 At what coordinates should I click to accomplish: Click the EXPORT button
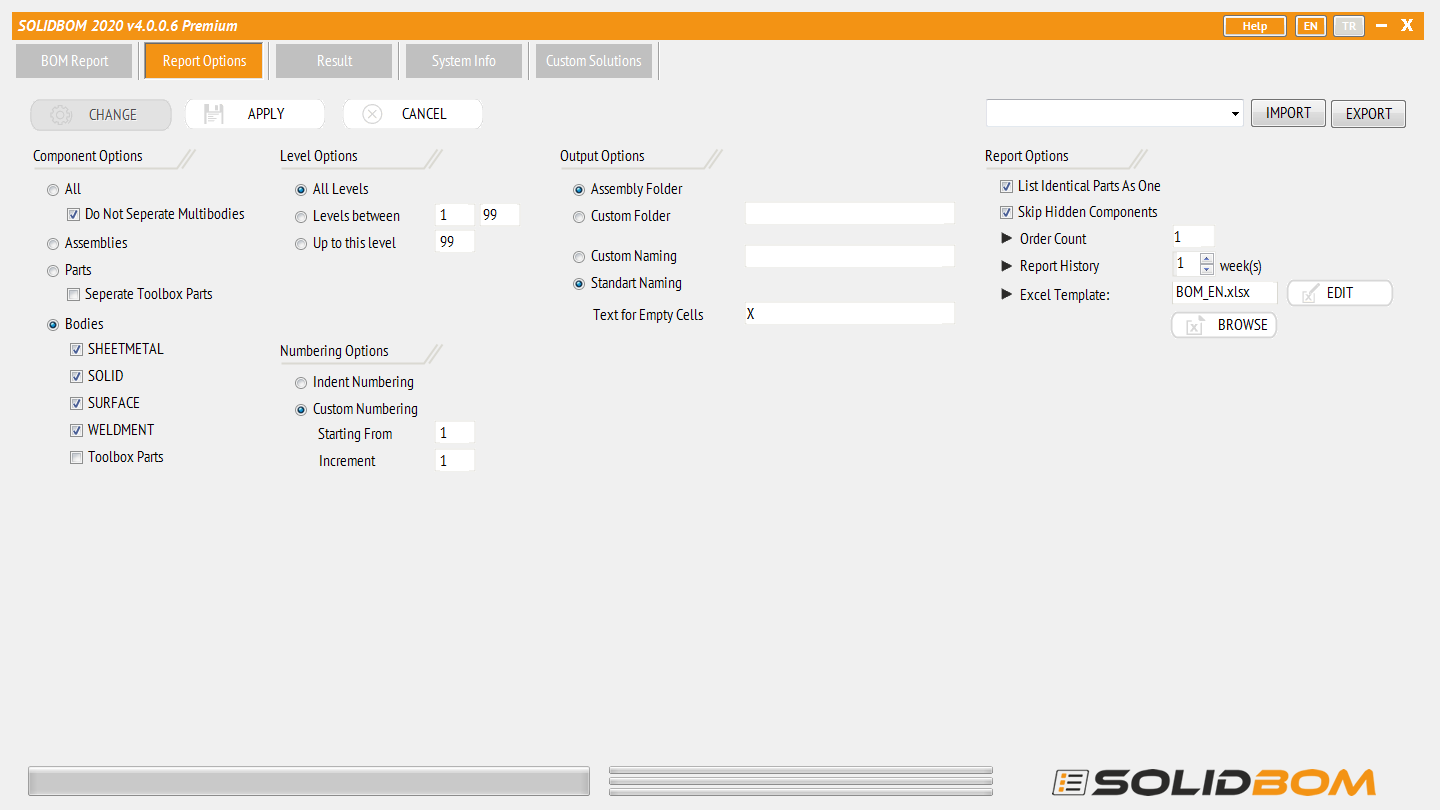1368,114
